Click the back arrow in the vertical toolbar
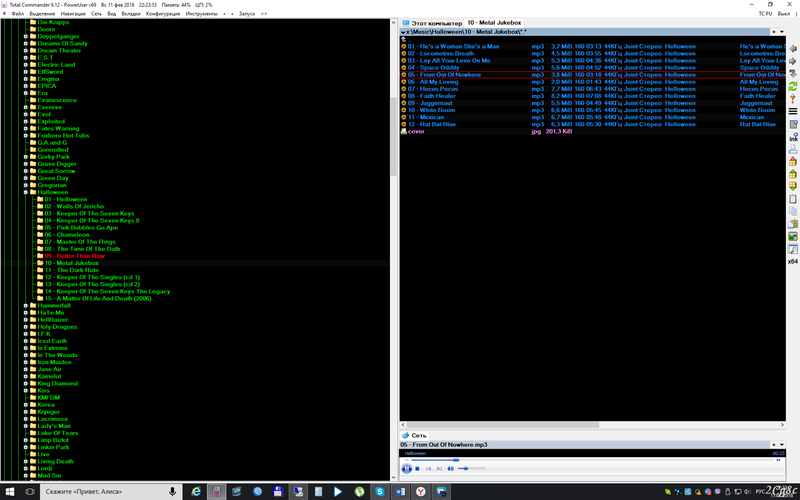Screen dimensions: 800x500 793,48
